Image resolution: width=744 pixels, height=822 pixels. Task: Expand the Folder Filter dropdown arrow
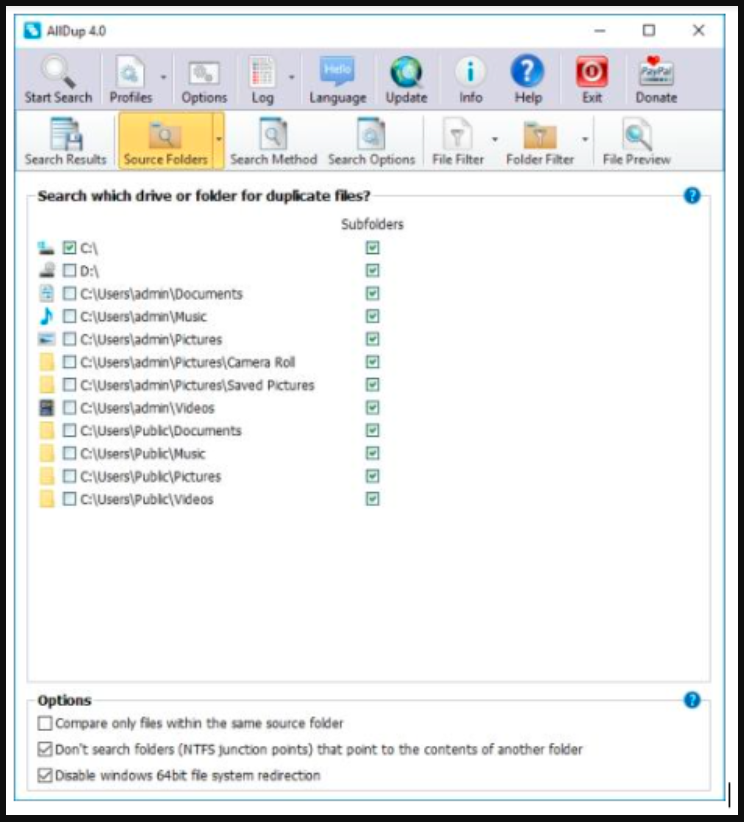point(585,139)
